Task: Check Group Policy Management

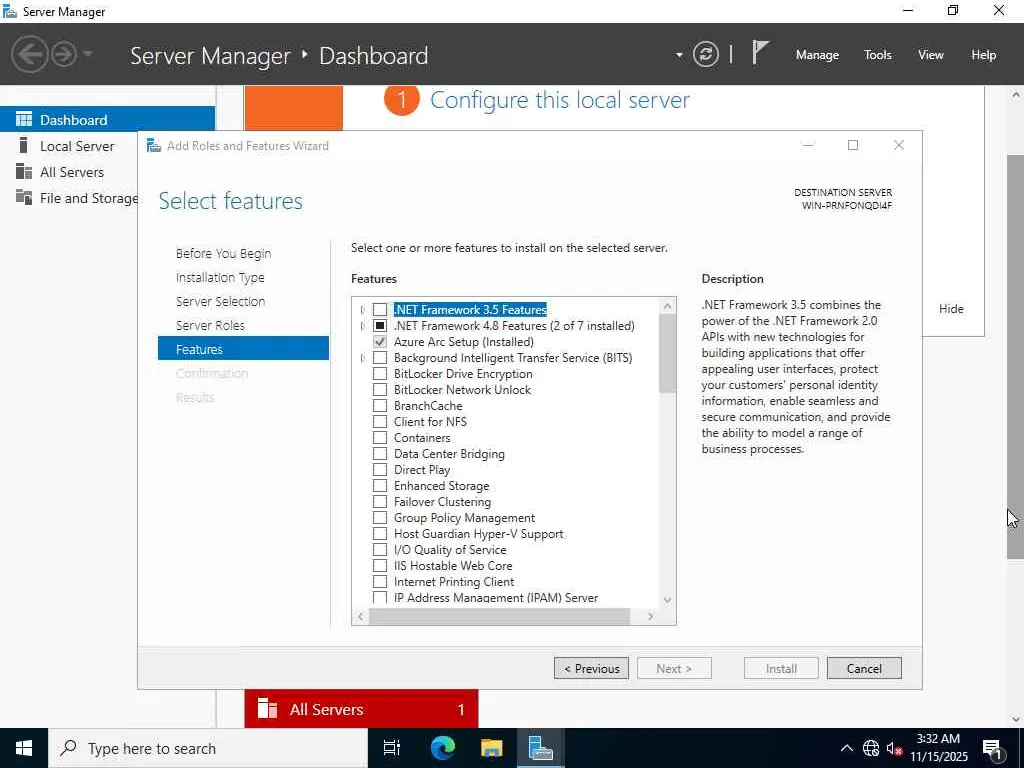Action: (380, 517)
